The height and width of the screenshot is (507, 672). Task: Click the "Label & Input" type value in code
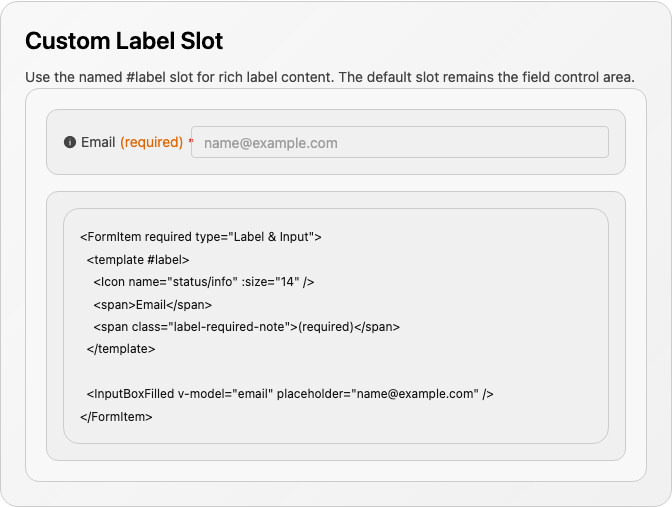tap(271, 237)
